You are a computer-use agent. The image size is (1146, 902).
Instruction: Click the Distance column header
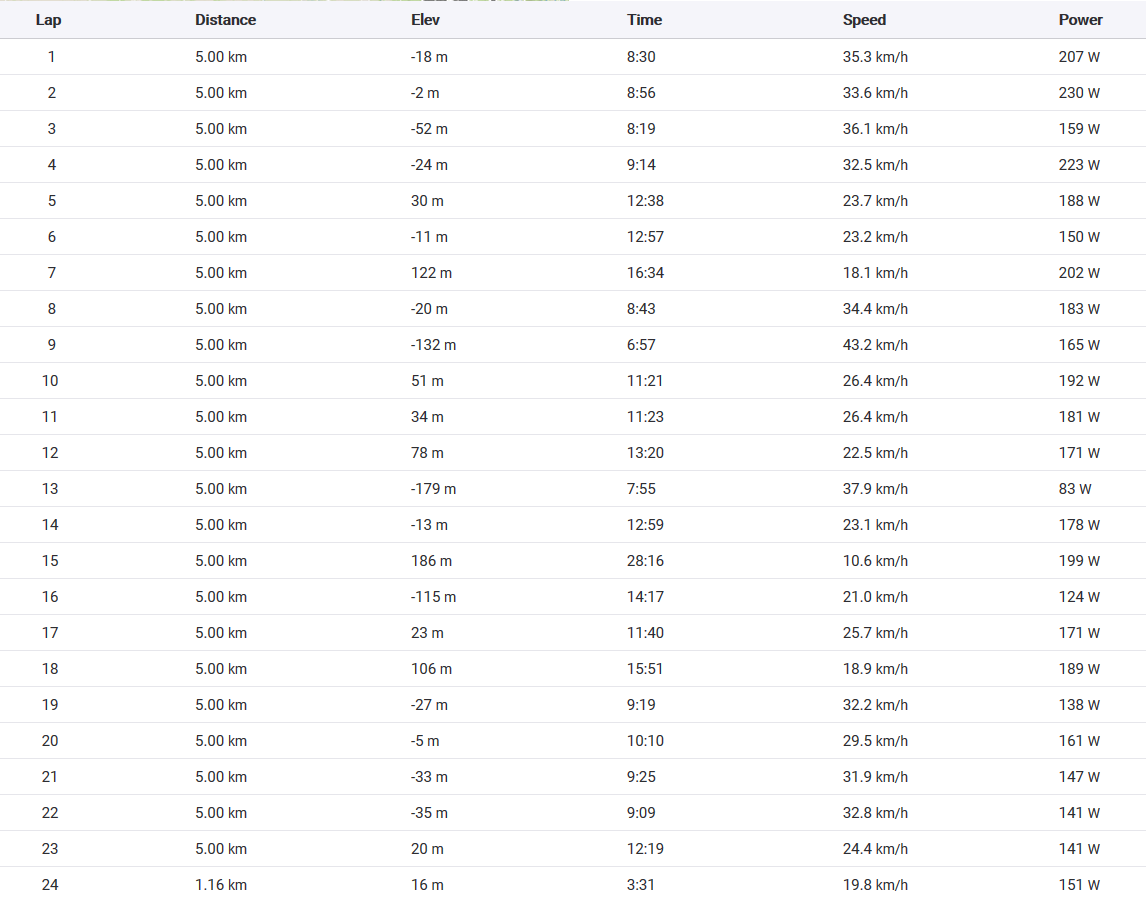click(x=225, y=20)
